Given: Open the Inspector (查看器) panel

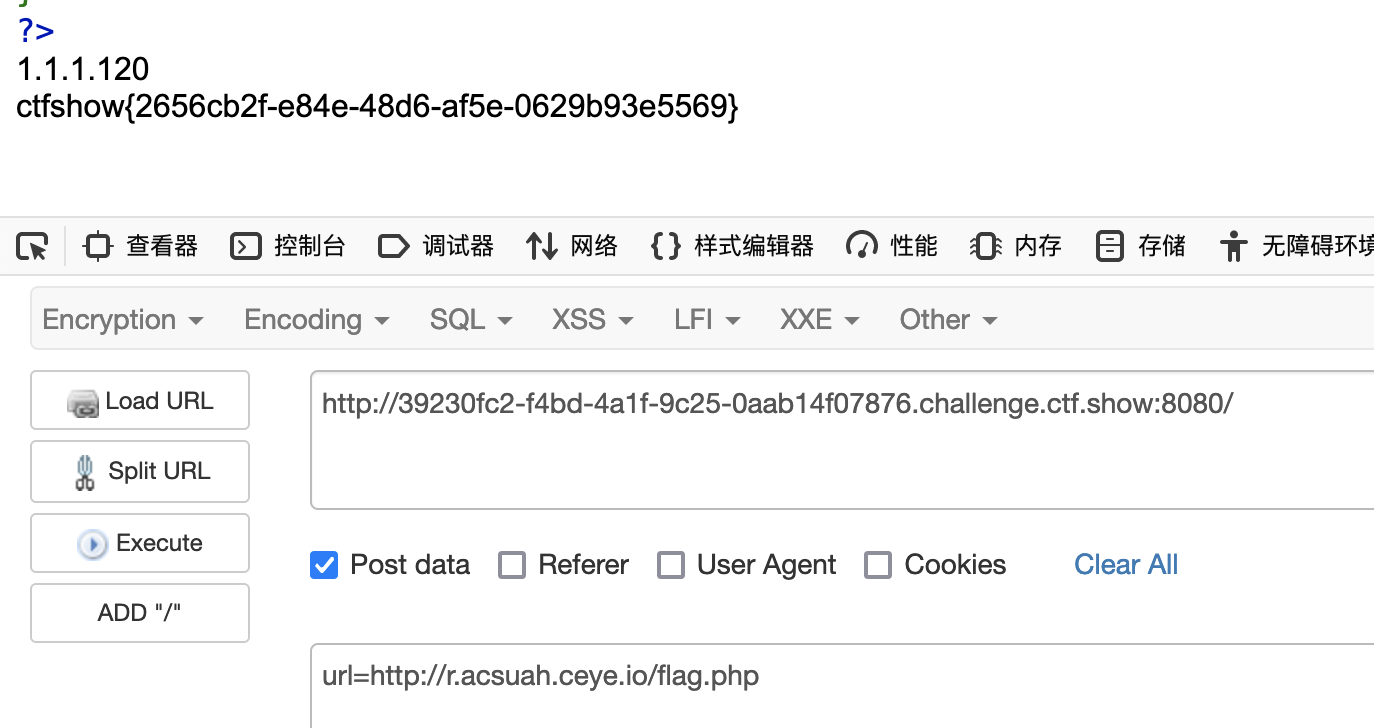Looking at the screenshot, I should [141, 246].
